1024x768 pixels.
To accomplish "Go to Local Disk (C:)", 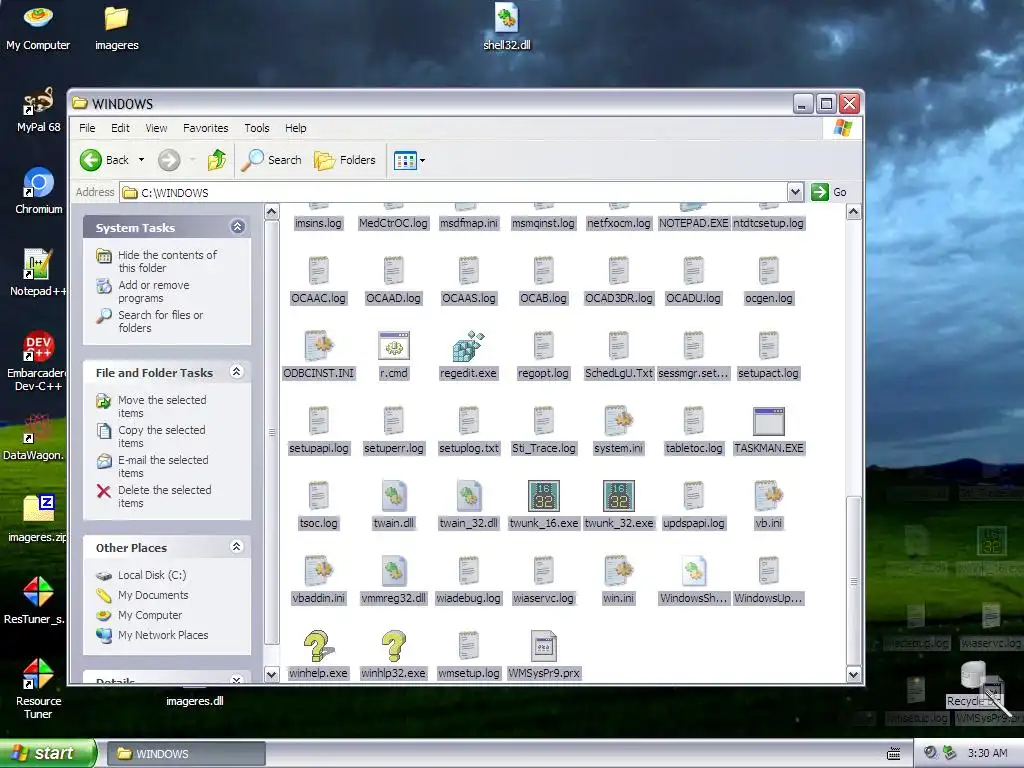I will (152, 575).
